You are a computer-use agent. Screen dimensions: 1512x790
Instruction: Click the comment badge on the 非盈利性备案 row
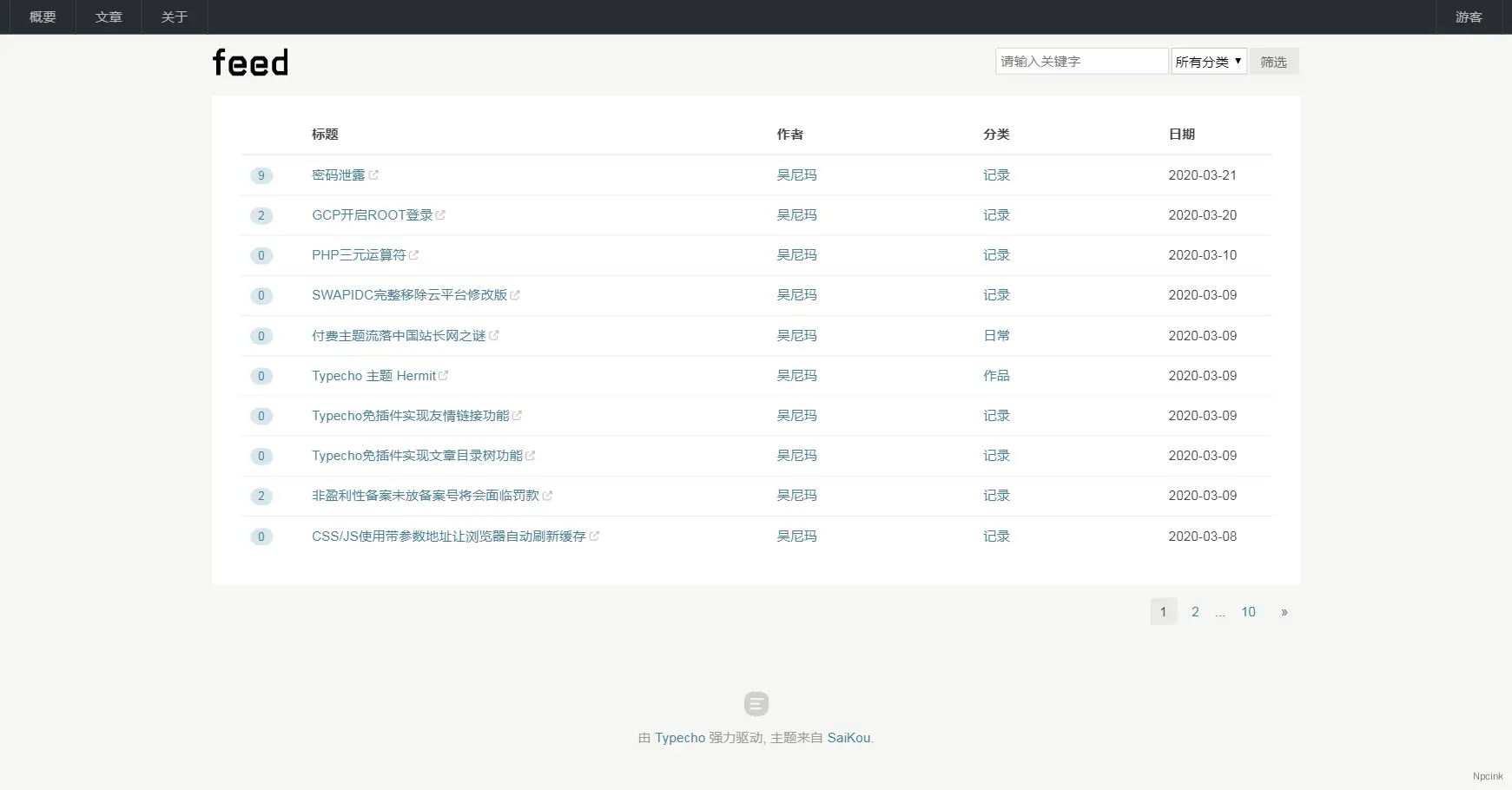tap(261, 496)
